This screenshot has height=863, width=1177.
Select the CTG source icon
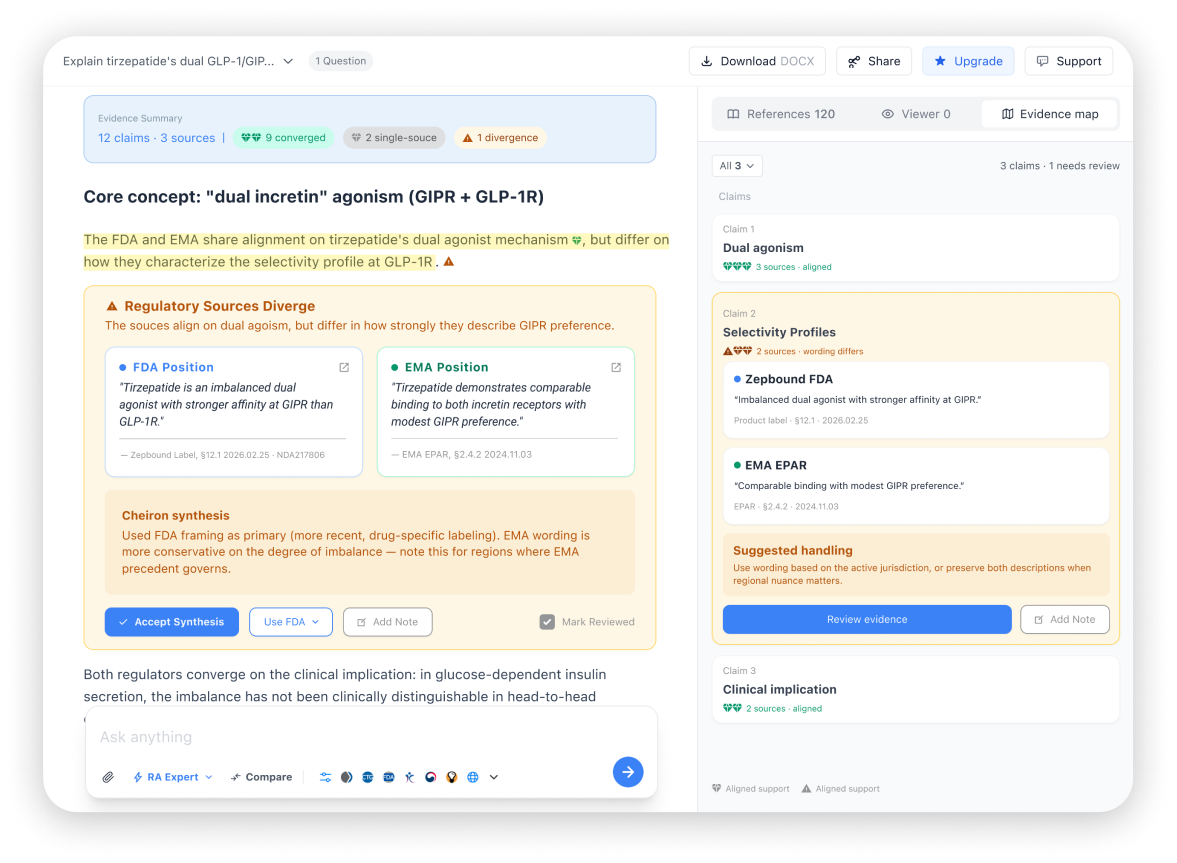[x=367, y=777]
